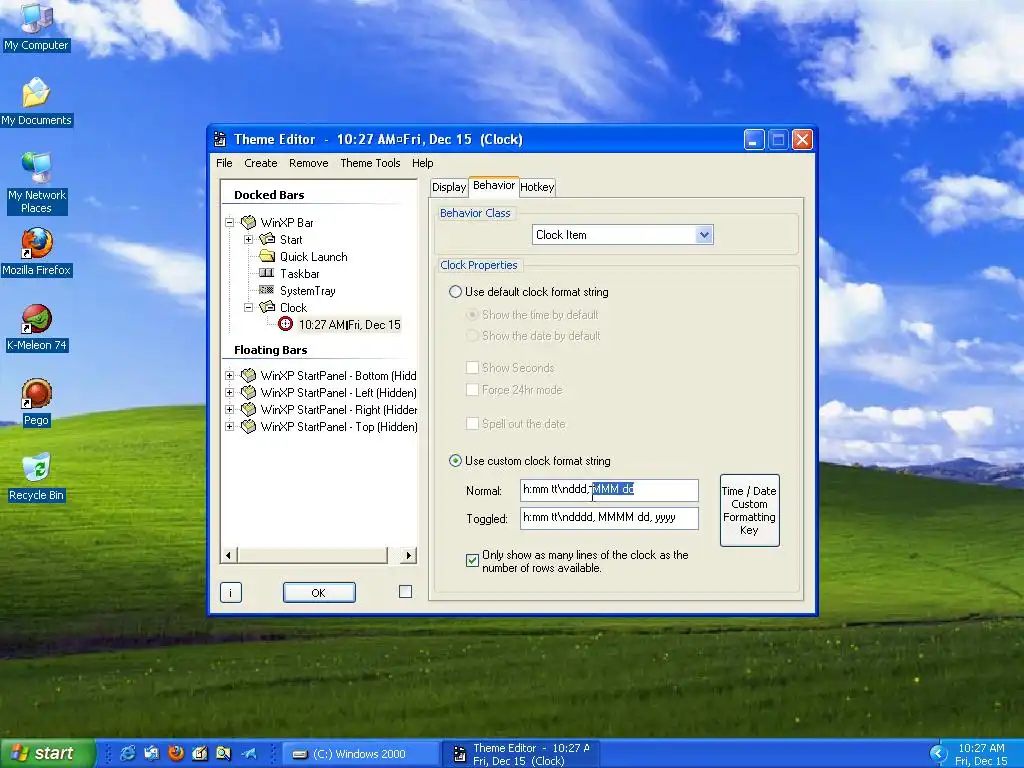Expand WinXP StartPanel - Right node
Image resolution: width=1024 pixels, height=768 pixels.
pyautogui.click(x=230, y=409)
